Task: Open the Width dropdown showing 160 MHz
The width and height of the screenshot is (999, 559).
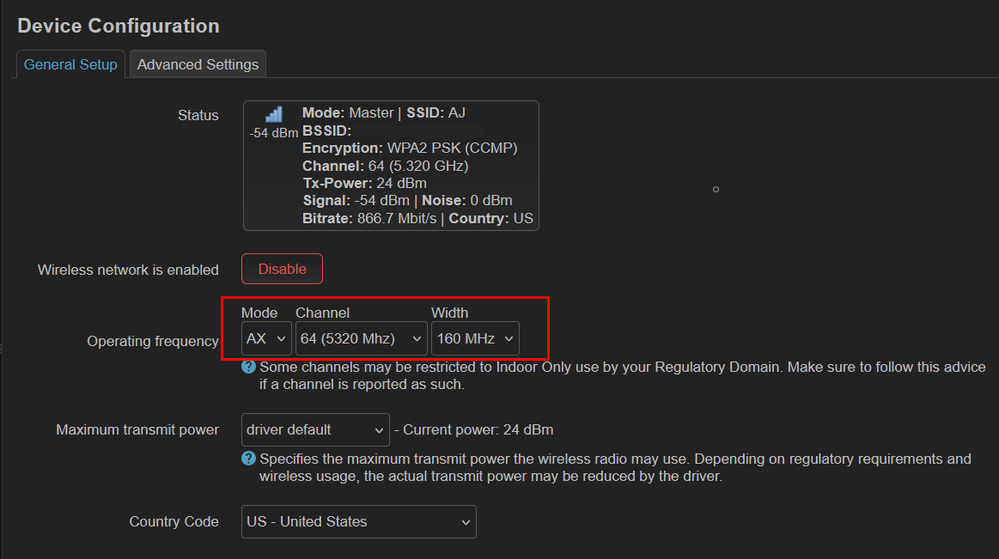Action: click(475, 339)
